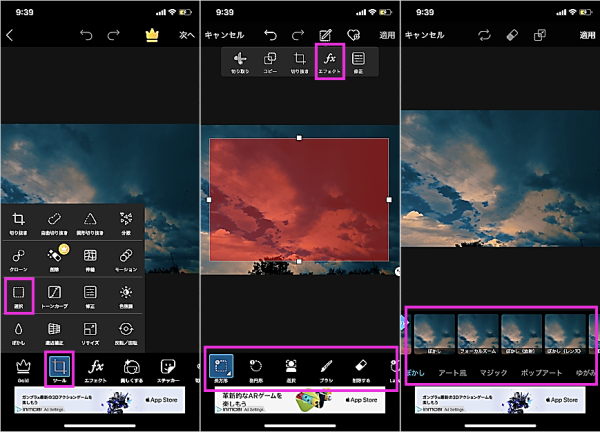Viewport: 600px width, 432px height.
Task: Open the color enhance sun icon tool
Action: [x=126, y=297]
